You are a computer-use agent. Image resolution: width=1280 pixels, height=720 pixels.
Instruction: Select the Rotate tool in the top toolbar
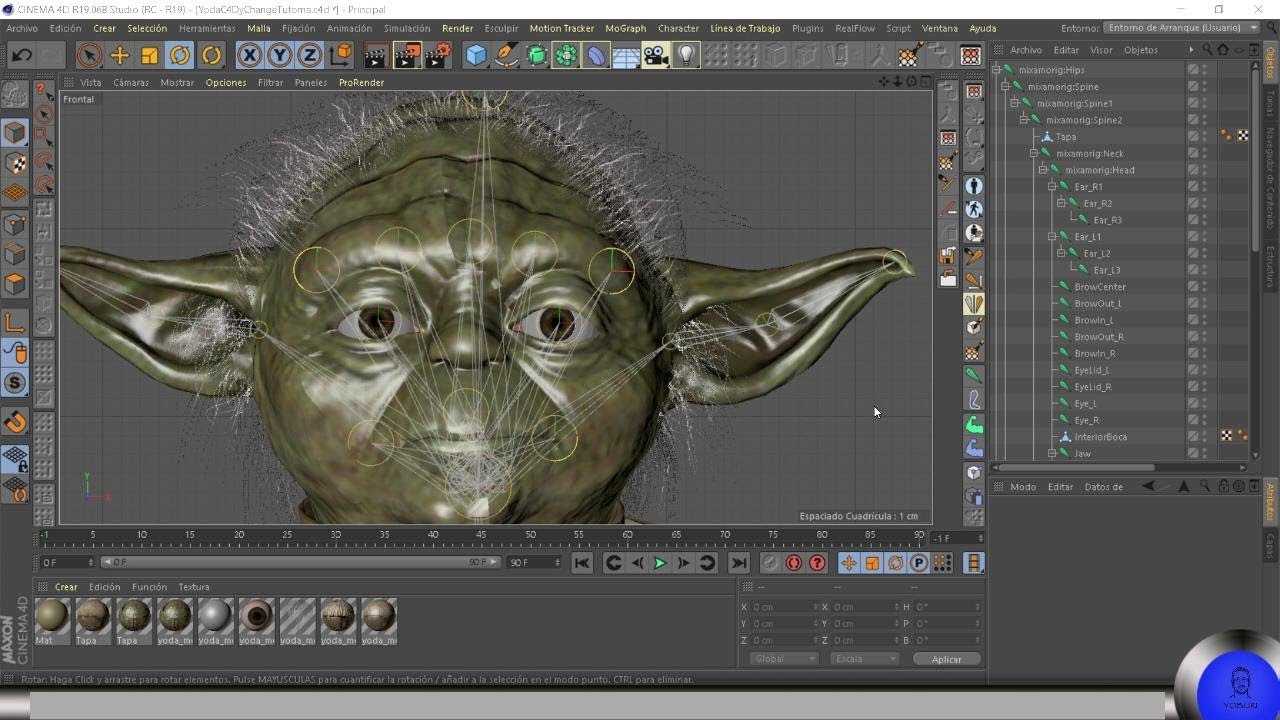point(180,55)
